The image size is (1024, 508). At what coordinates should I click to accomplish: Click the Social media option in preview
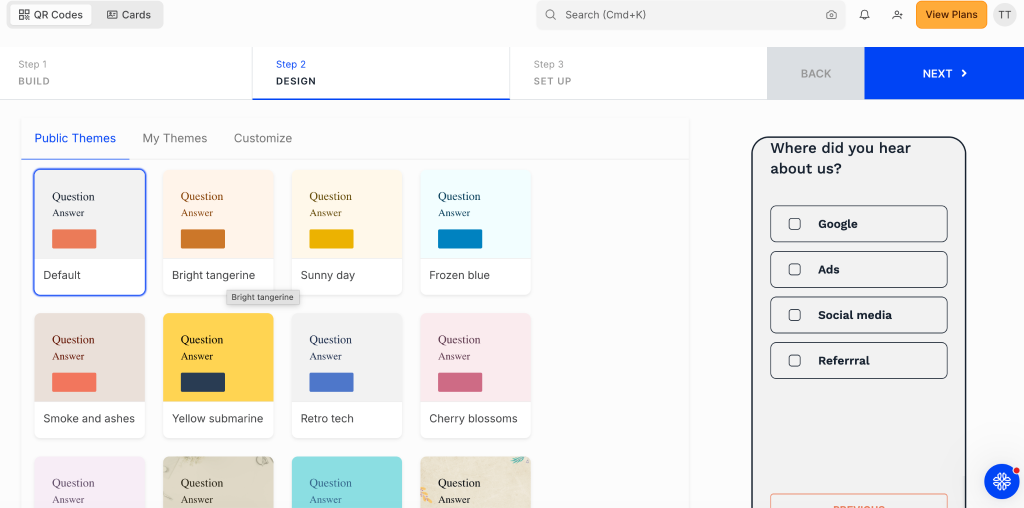click(859, 315)
